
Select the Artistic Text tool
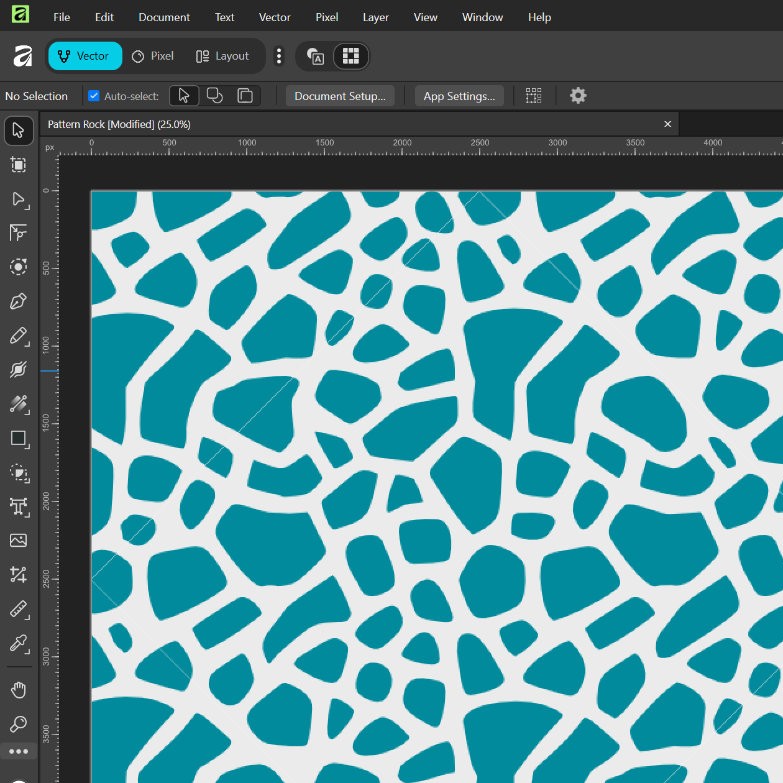(18, 506)
